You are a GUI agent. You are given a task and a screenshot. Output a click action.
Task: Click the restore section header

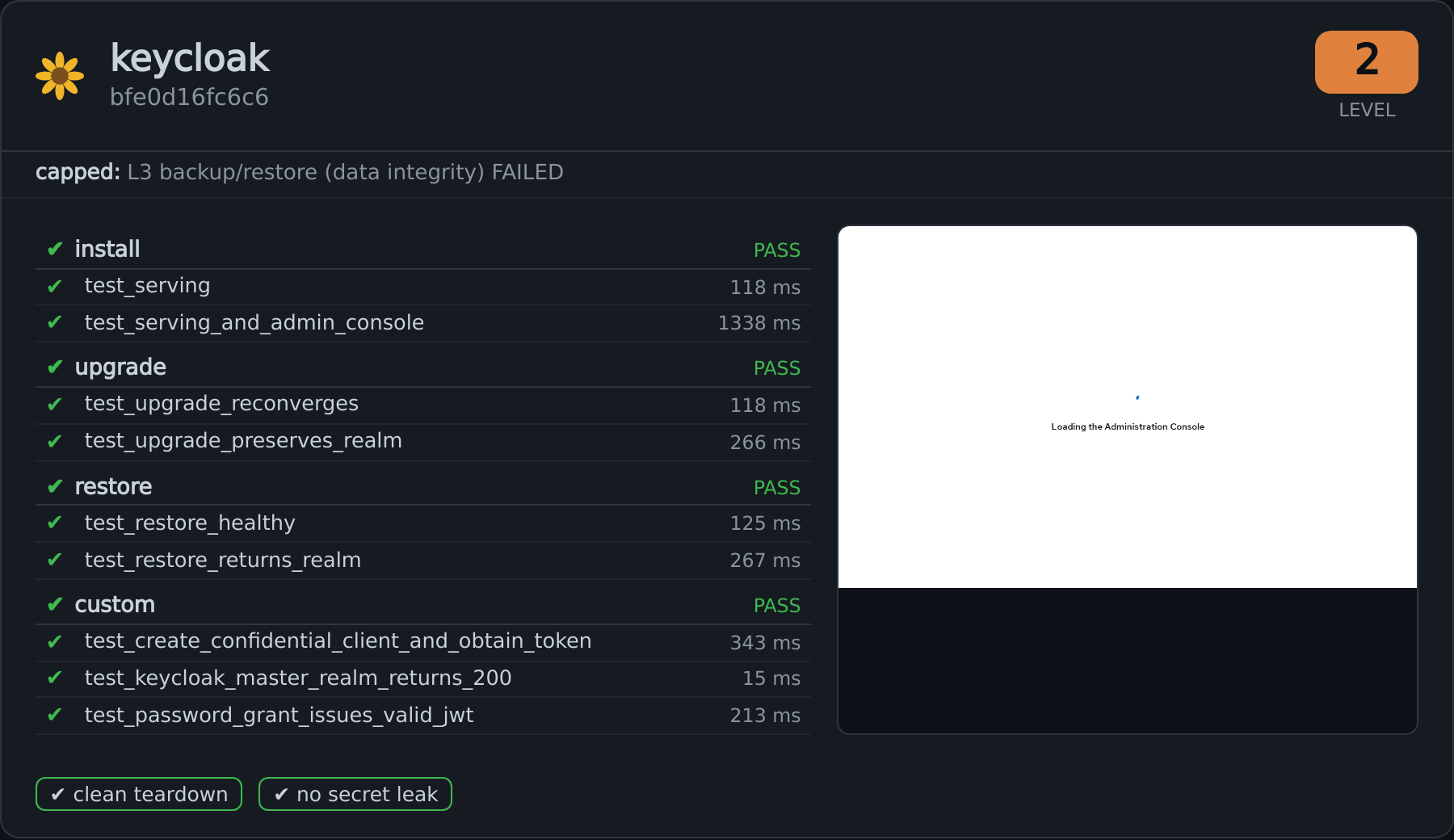pyautogui.click(x=423, y=487)
